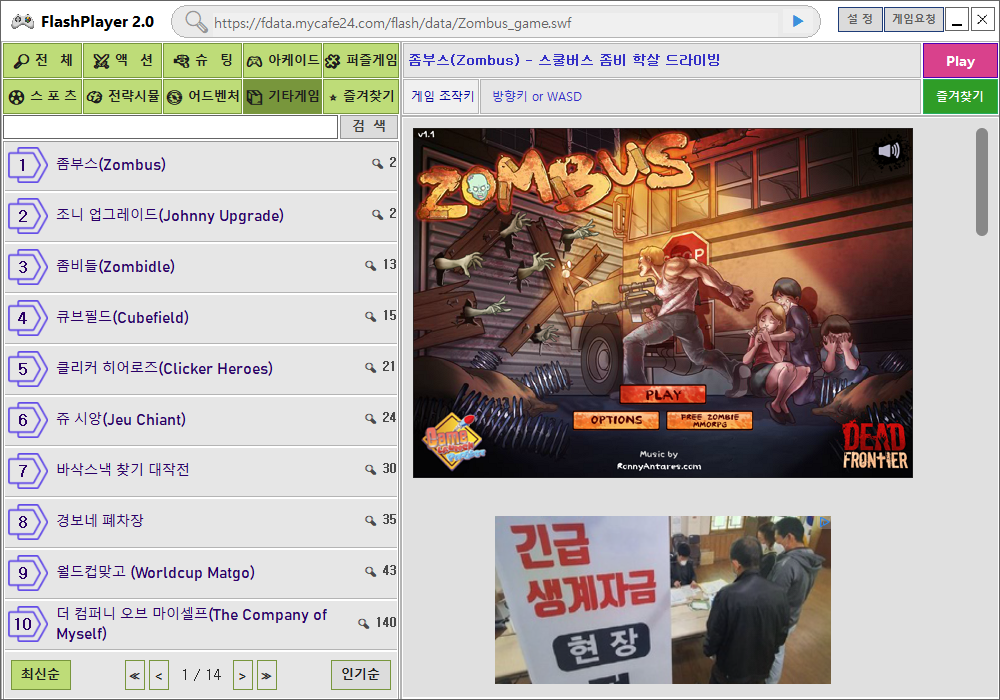Open the 즐겨찾기 favorites category tab
This screenshot has height=700, width=1000.
click(x=361, y=96)
